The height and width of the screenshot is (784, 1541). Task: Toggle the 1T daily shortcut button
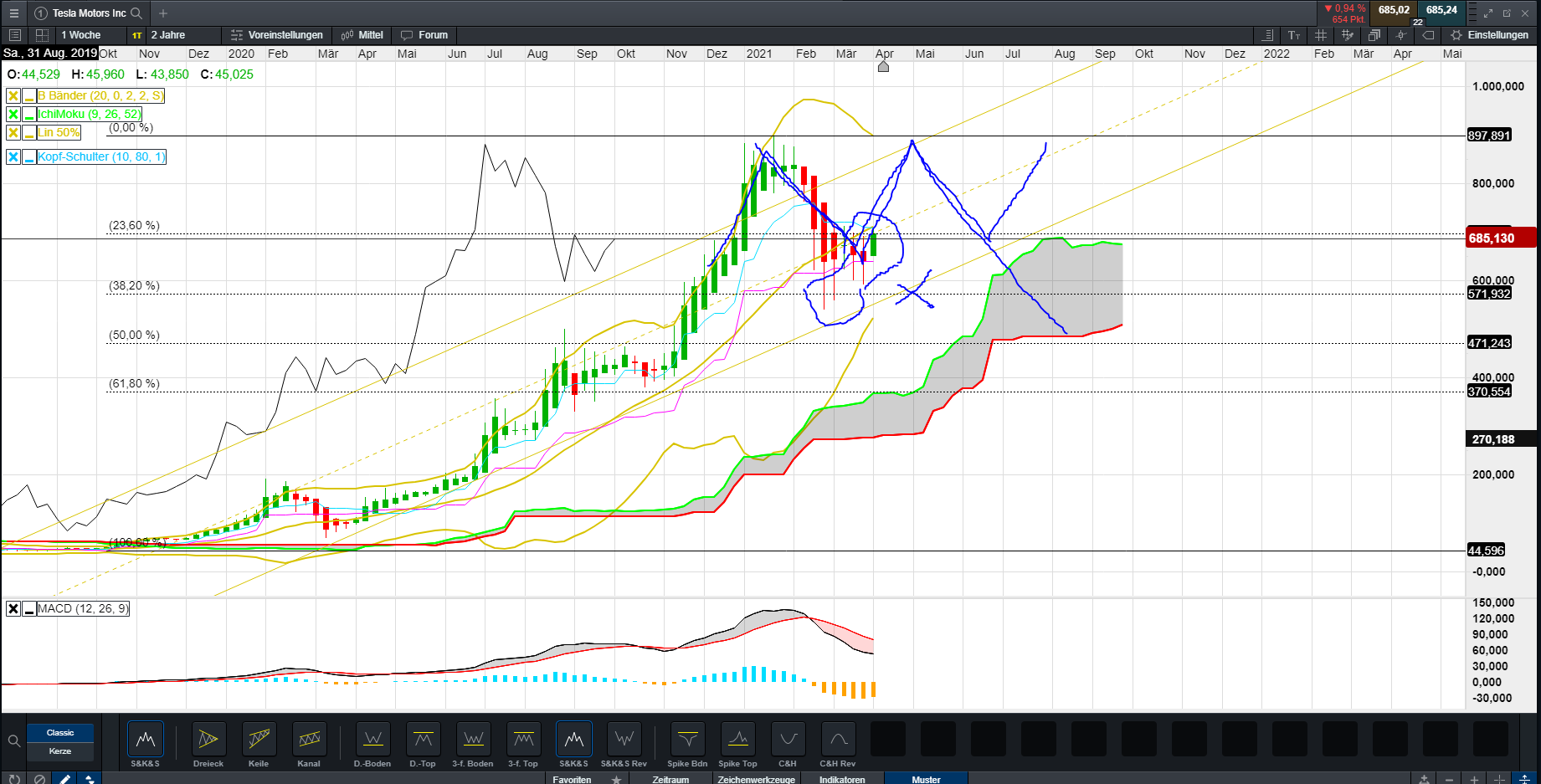click(137, 35)
